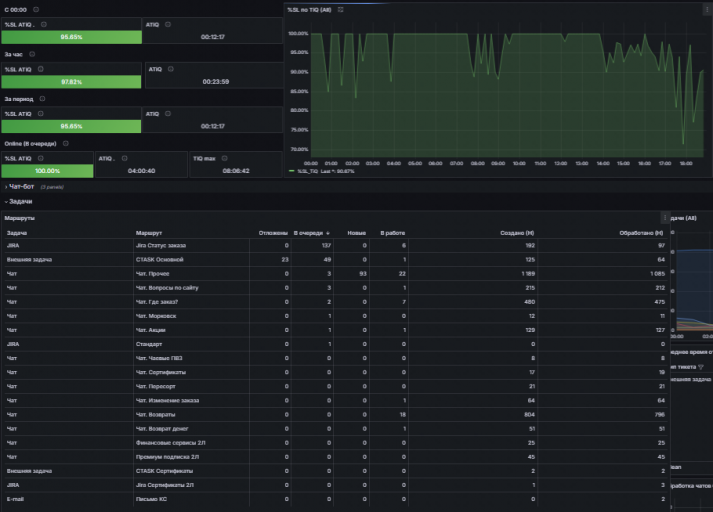The height and width of the screenshot is (512, 713).
Task: Click info icon on the TIQ max panel
Action: pos(224,158)
